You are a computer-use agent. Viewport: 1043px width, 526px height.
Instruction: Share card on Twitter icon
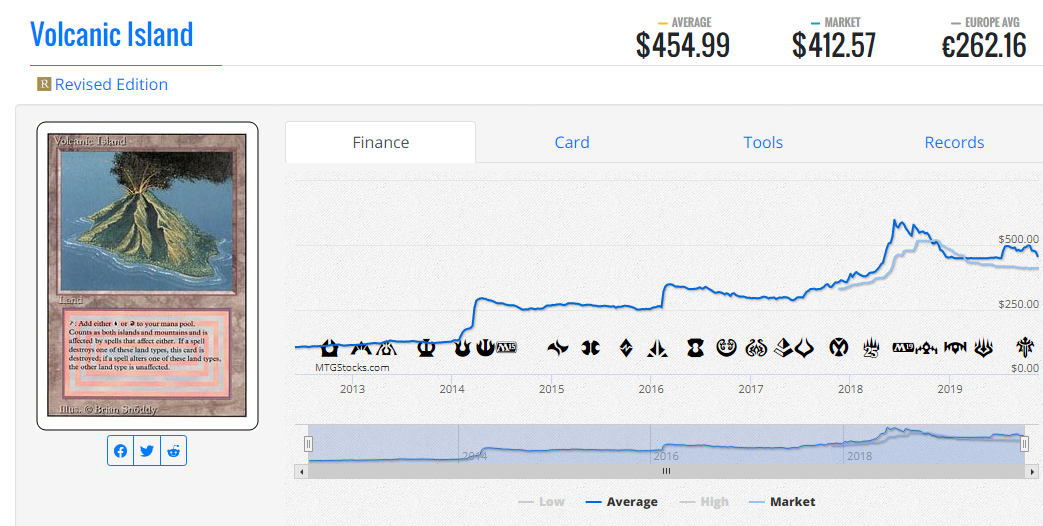[x=147, y=451]
